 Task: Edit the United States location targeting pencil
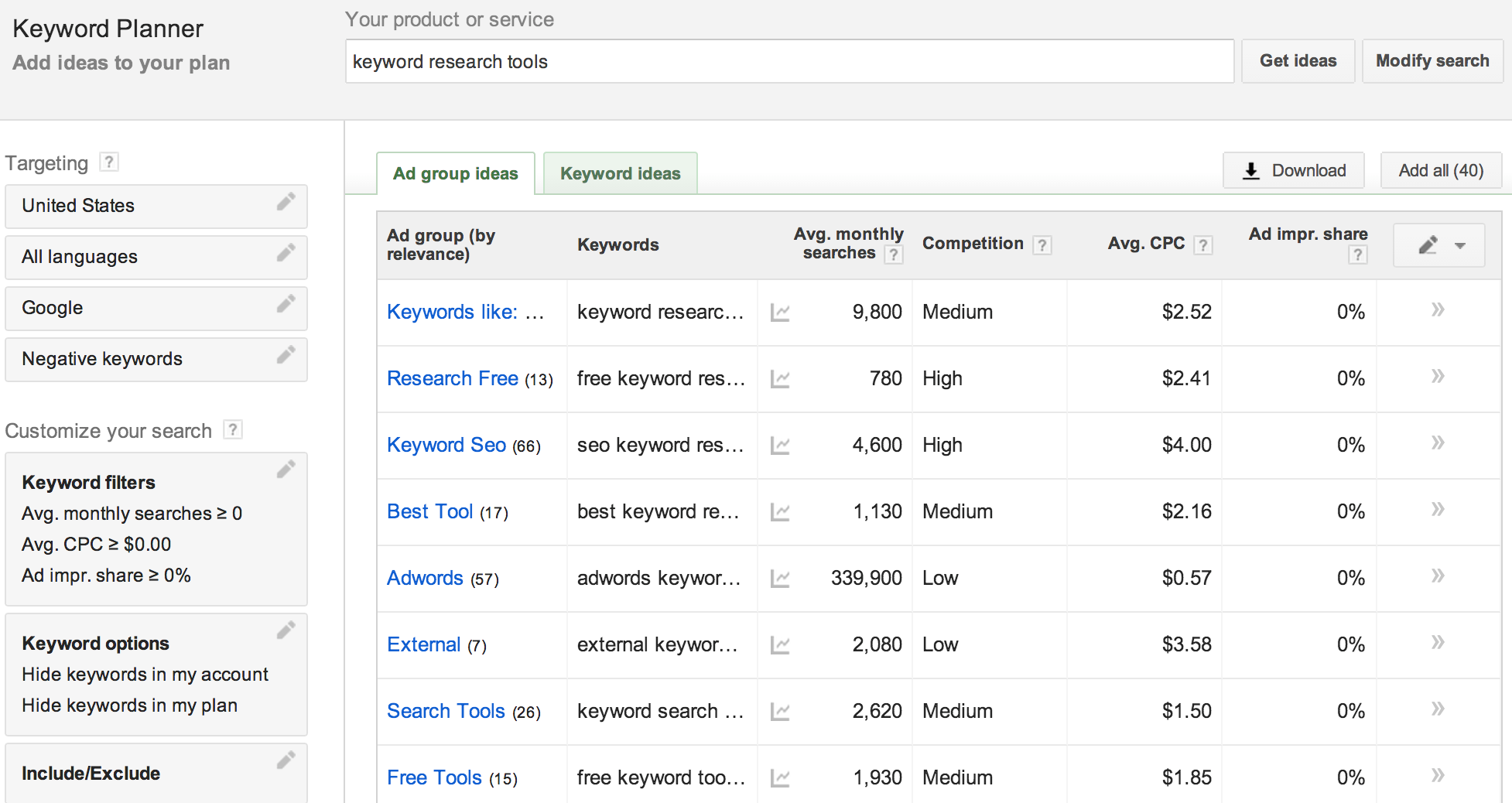click(286, 202)
